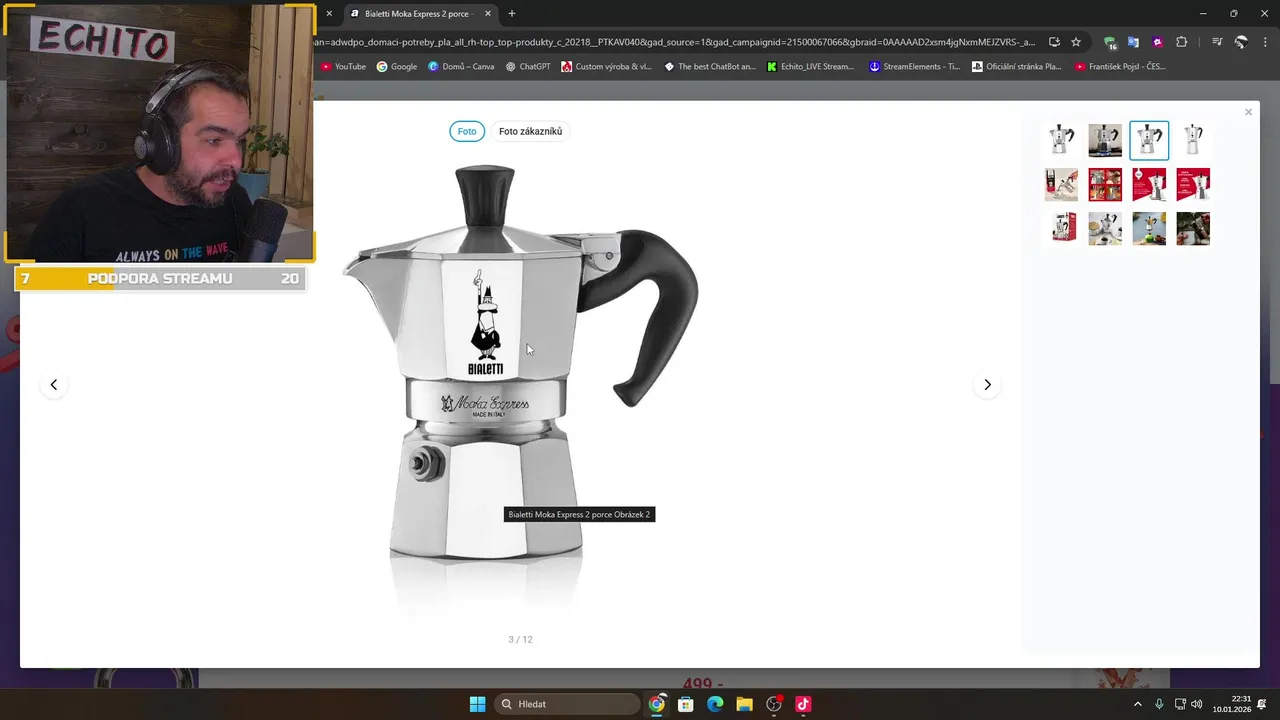Show the next product photo with right arrow
The width and height of the screenshot is (1280, 720).
(x=987, y=385)
